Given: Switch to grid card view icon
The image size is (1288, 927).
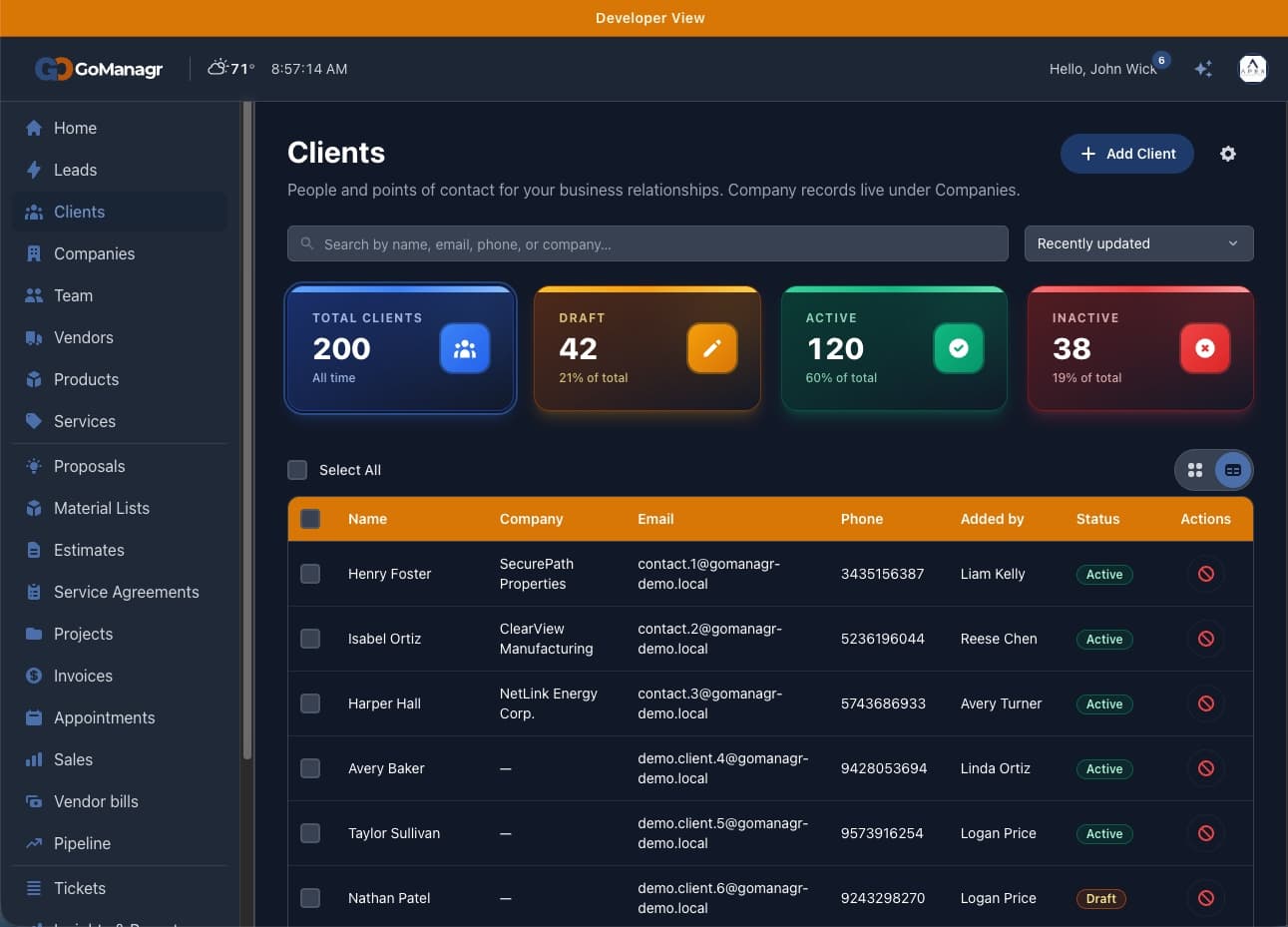Looking at the screenshot, I should 1195,470.
